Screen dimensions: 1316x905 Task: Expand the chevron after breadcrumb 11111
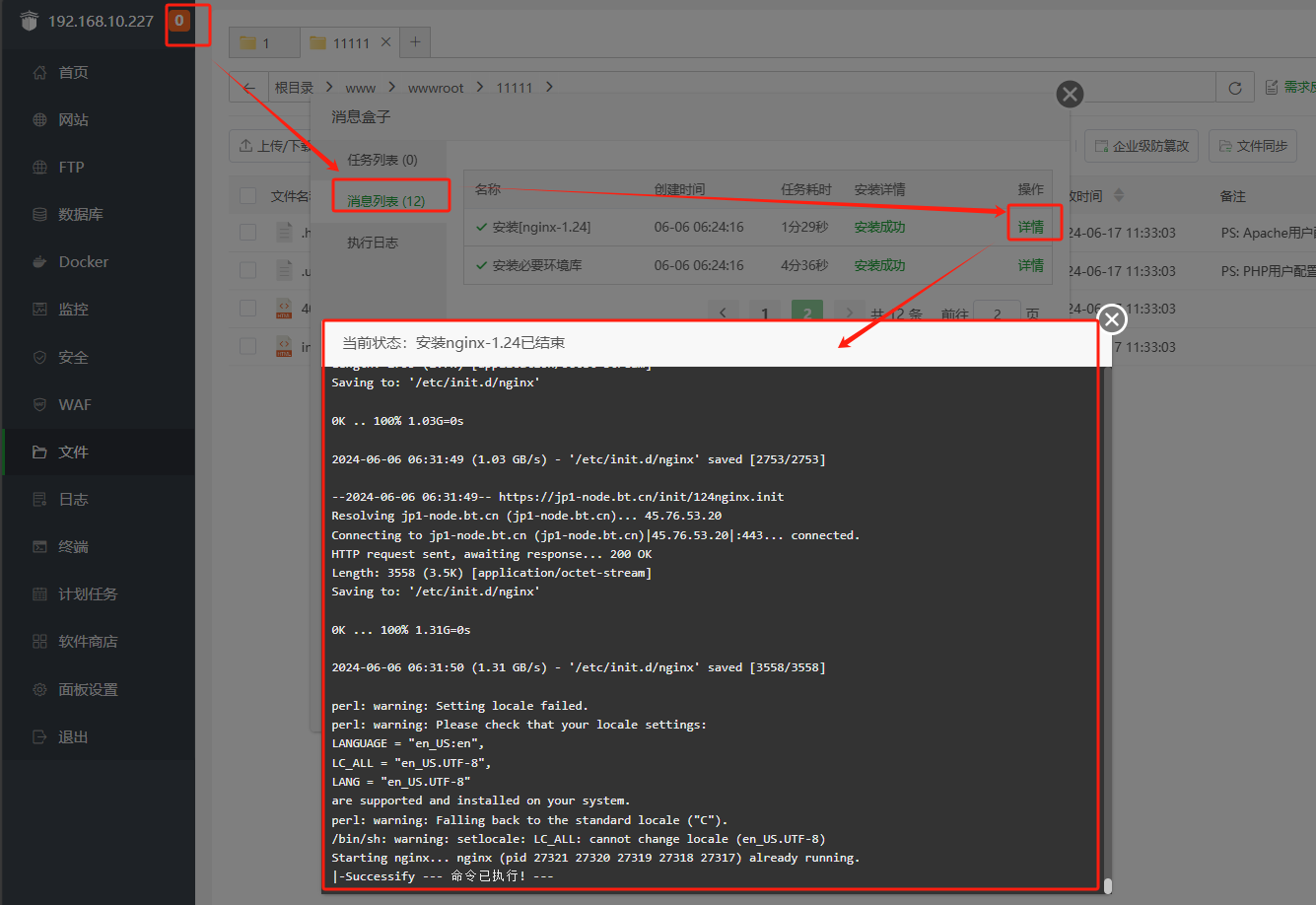pos(549,87)
